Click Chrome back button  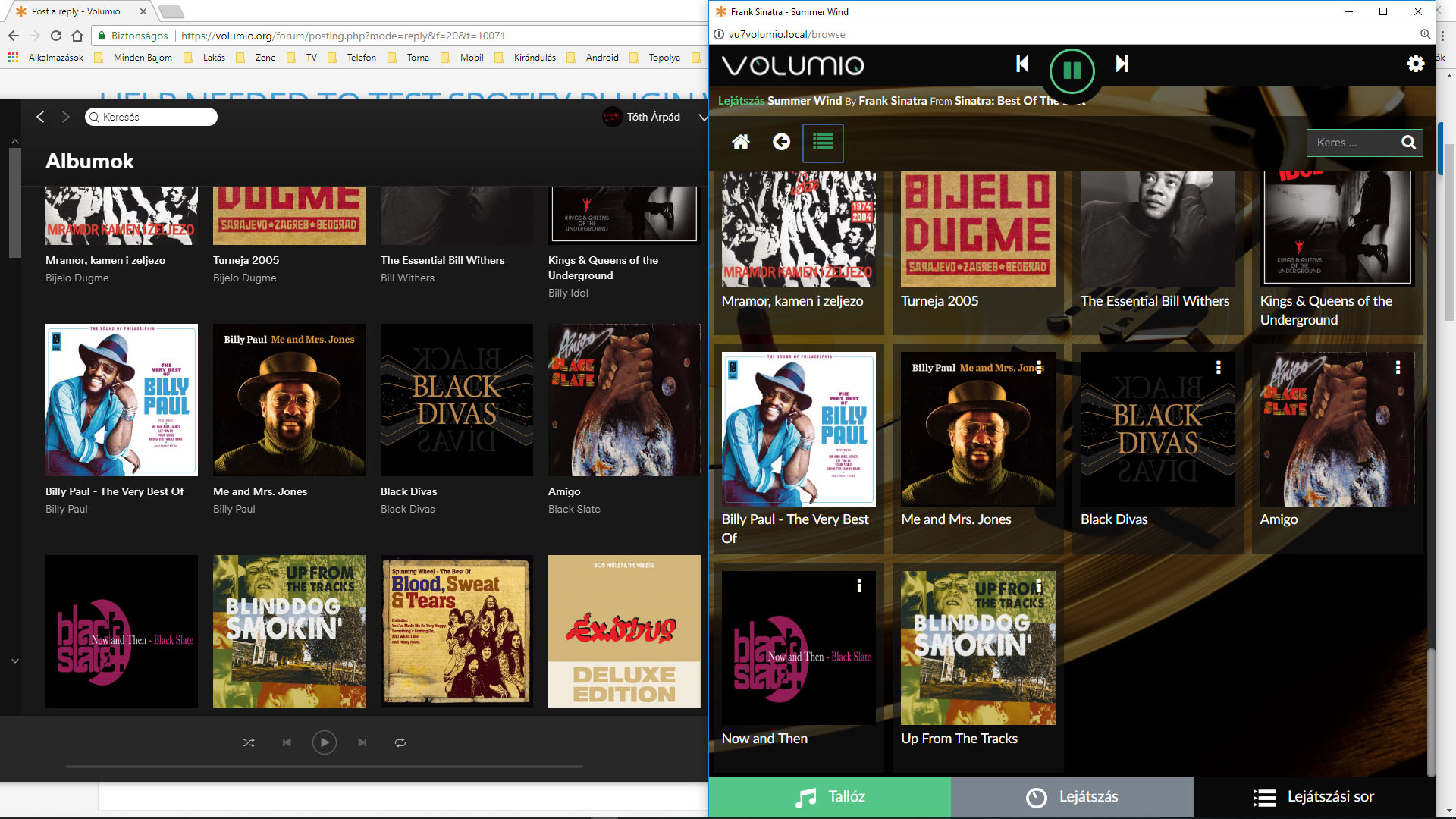click(14, 36)
